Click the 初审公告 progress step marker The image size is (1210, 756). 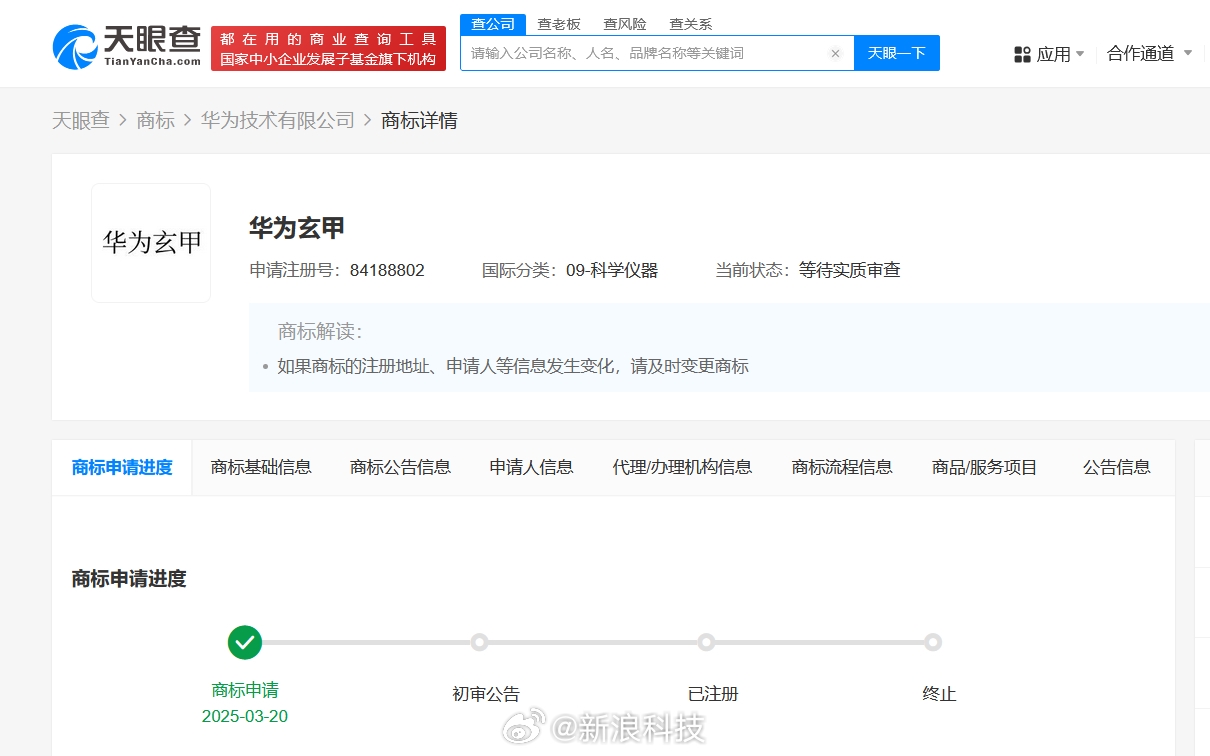click(x=479, y=642)
